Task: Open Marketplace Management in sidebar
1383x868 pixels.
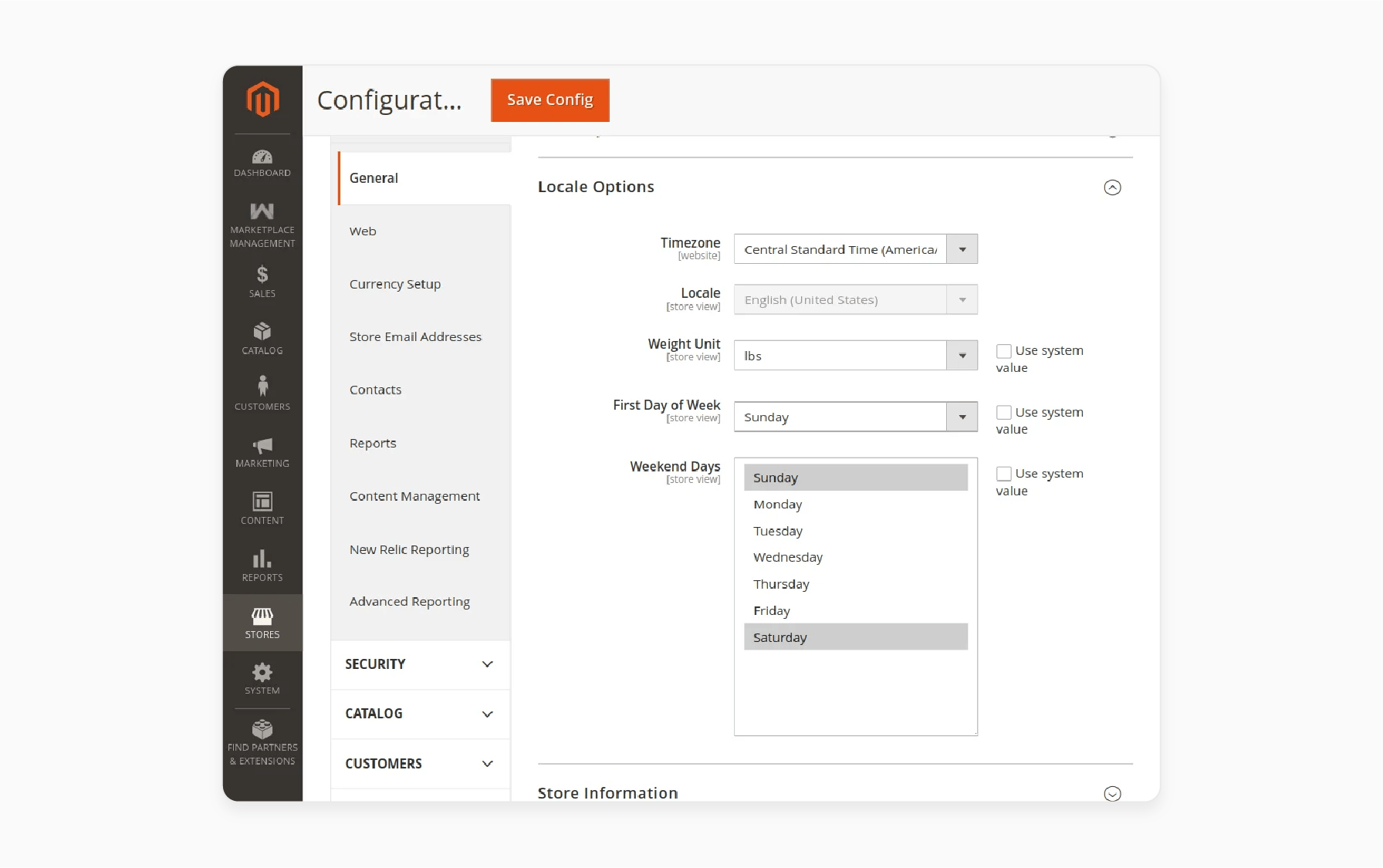Action: 262,225
